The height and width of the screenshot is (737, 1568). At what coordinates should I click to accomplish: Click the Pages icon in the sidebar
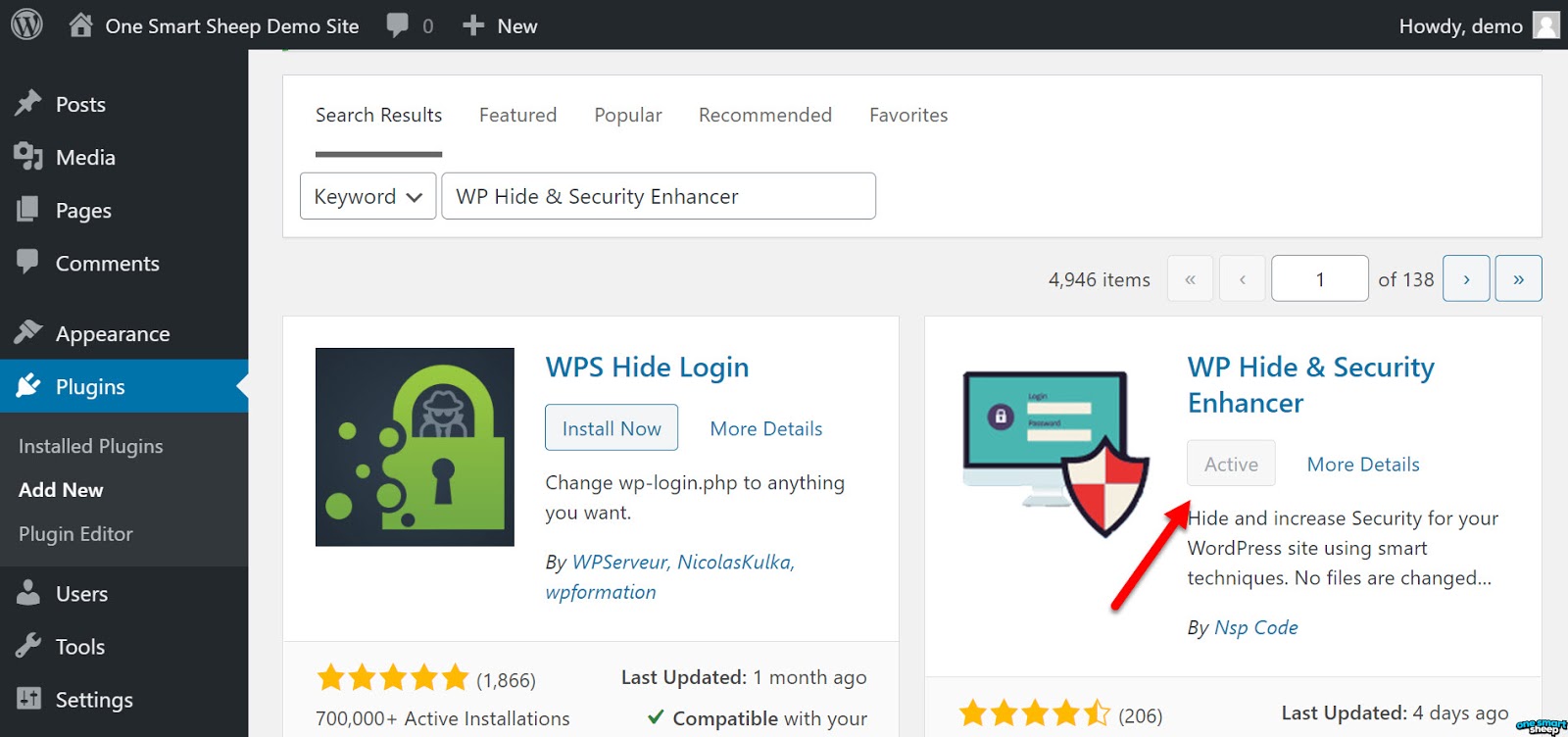click(28, 209)
